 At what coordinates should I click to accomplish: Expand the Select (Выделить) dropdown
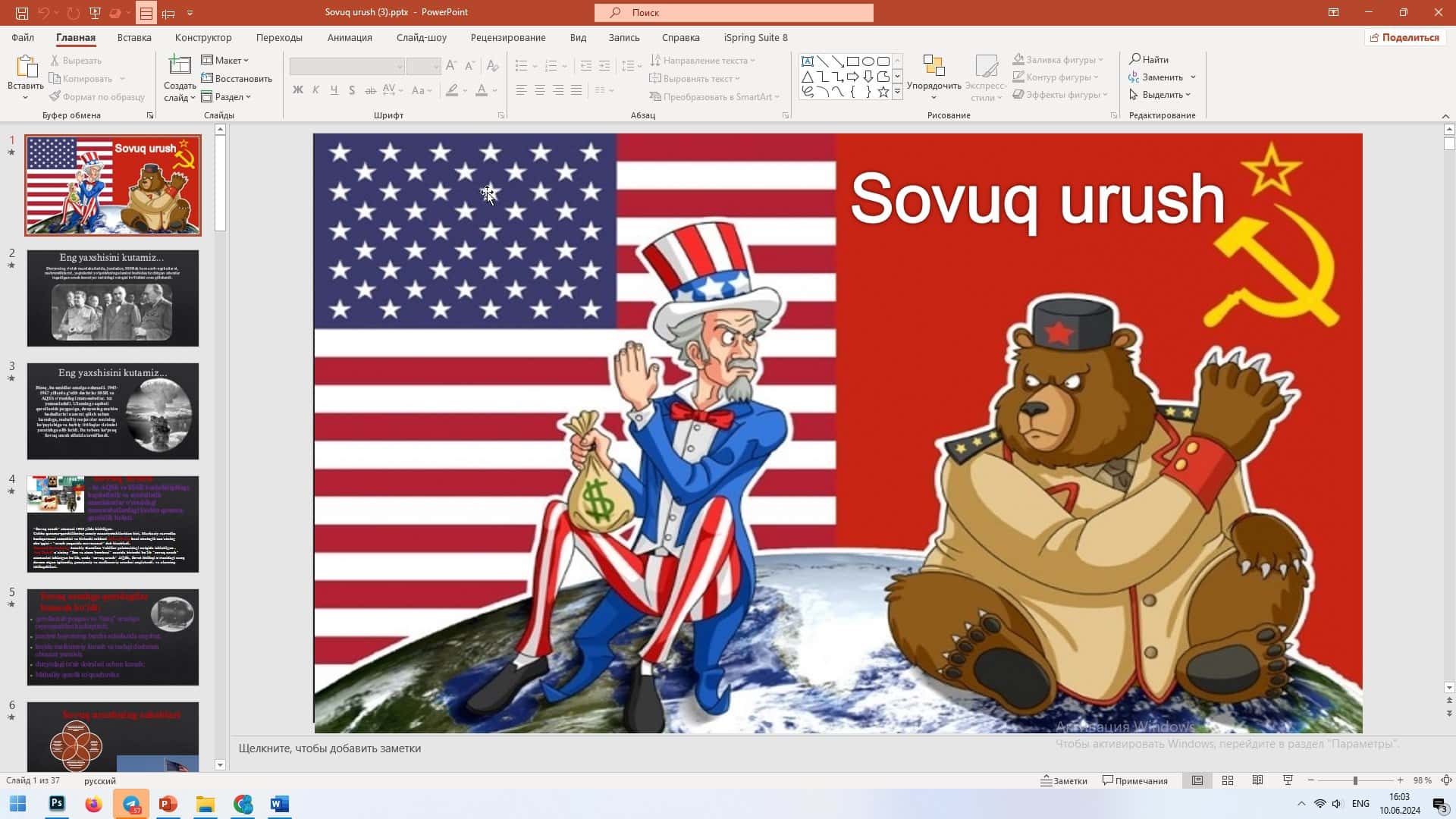(x=1160, y=95)
